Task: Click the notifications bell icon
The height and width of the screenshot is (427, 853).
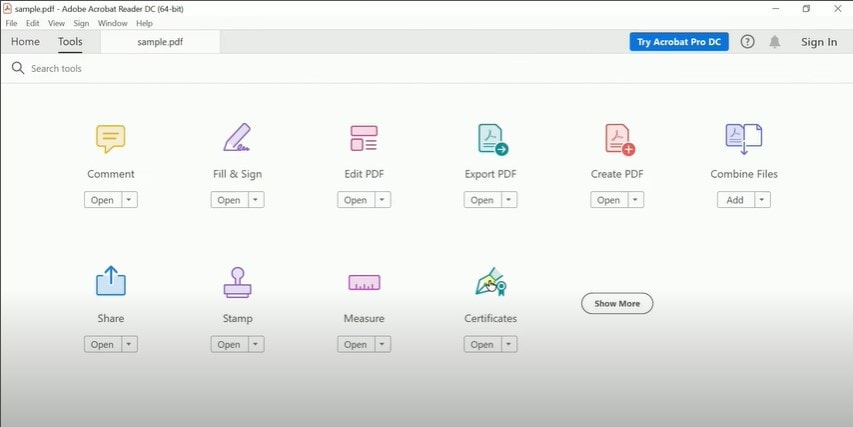Action: click(775, 42)
